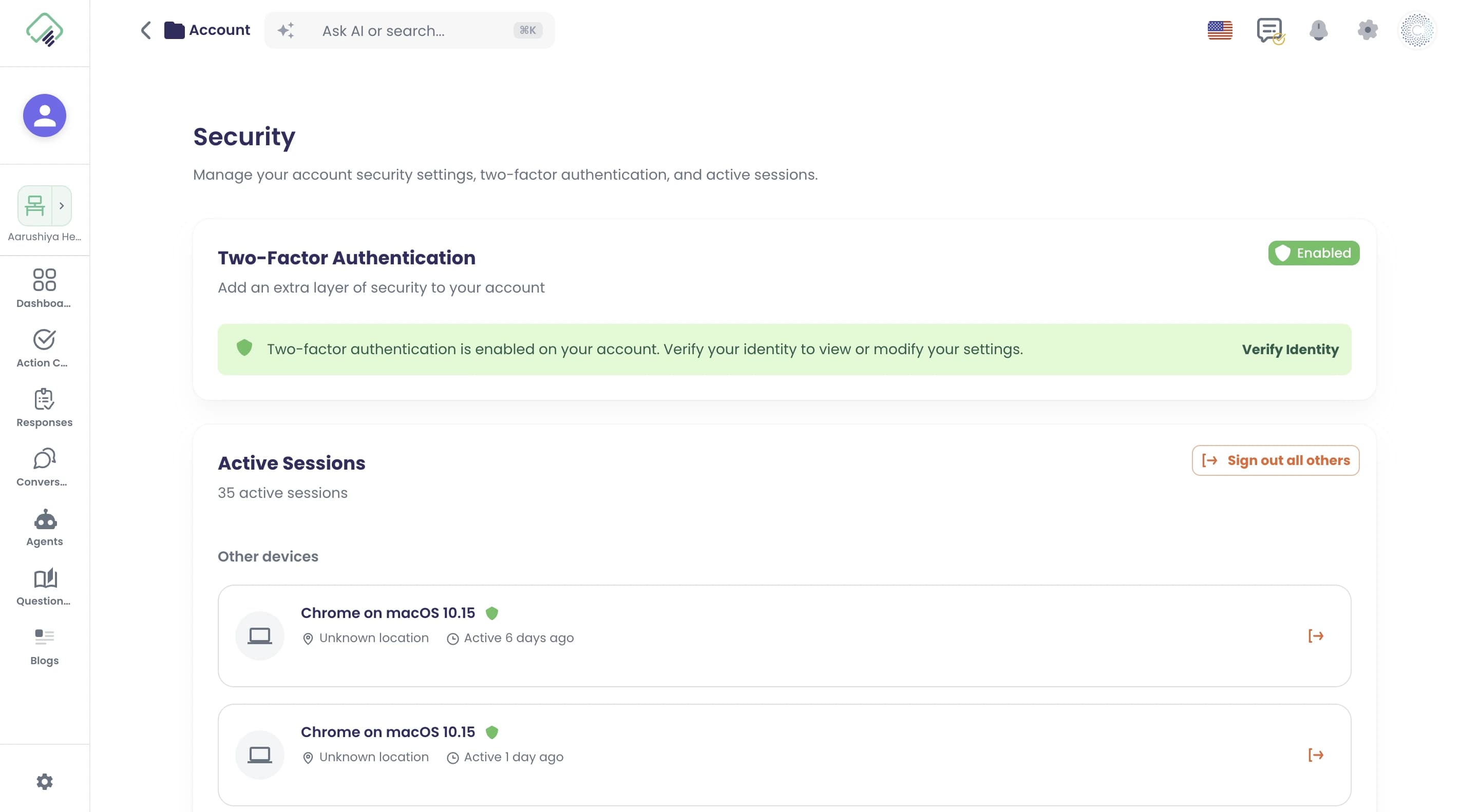Click the ⌘K shortcut badge
The height and width of the screenshot is (812, 1479).
pyautogui.click(x=527, y=30)
